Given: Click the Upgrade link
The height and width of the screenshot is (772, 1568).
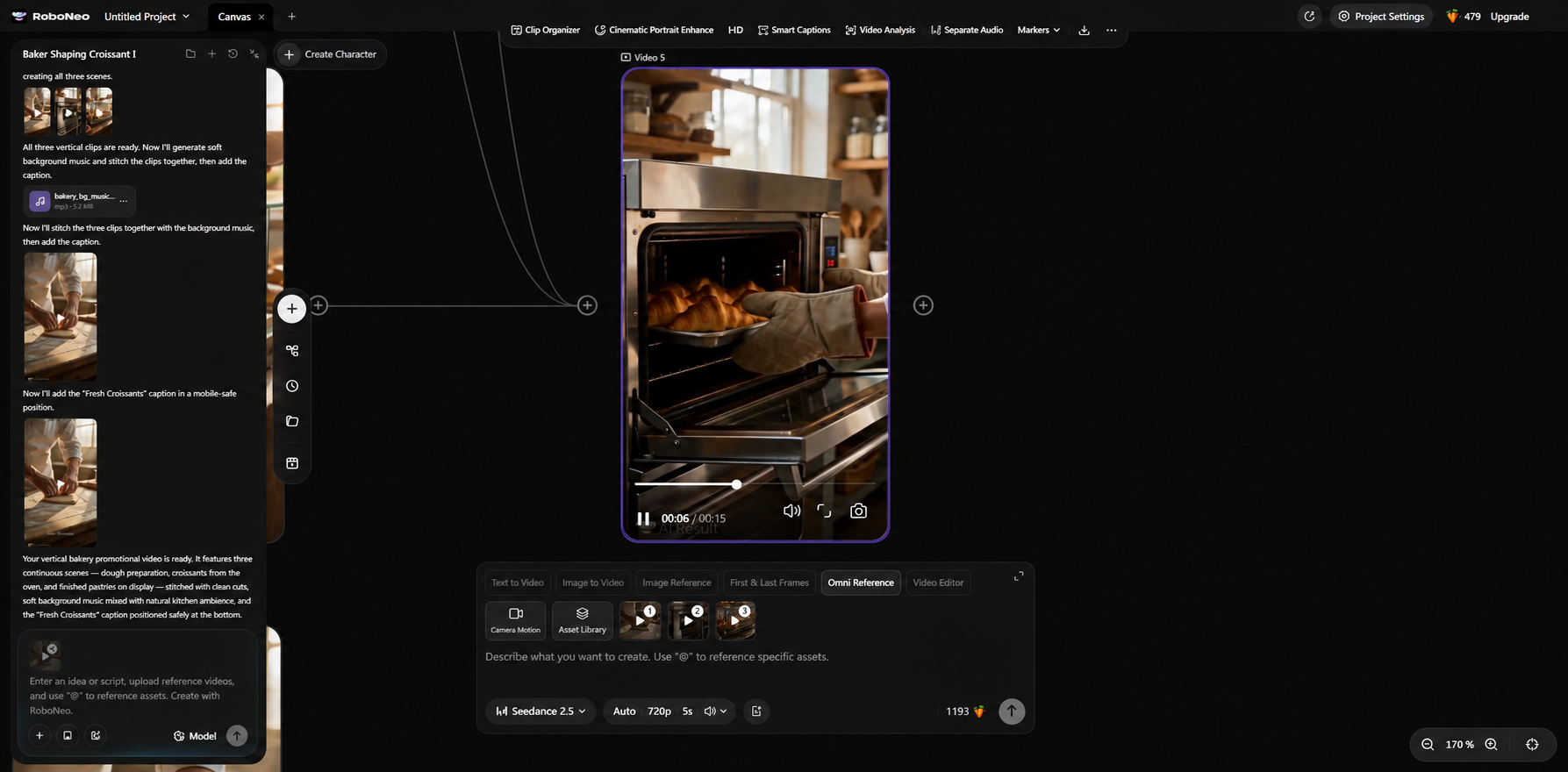Looking at the screenshot, I should click(1509, 17).
